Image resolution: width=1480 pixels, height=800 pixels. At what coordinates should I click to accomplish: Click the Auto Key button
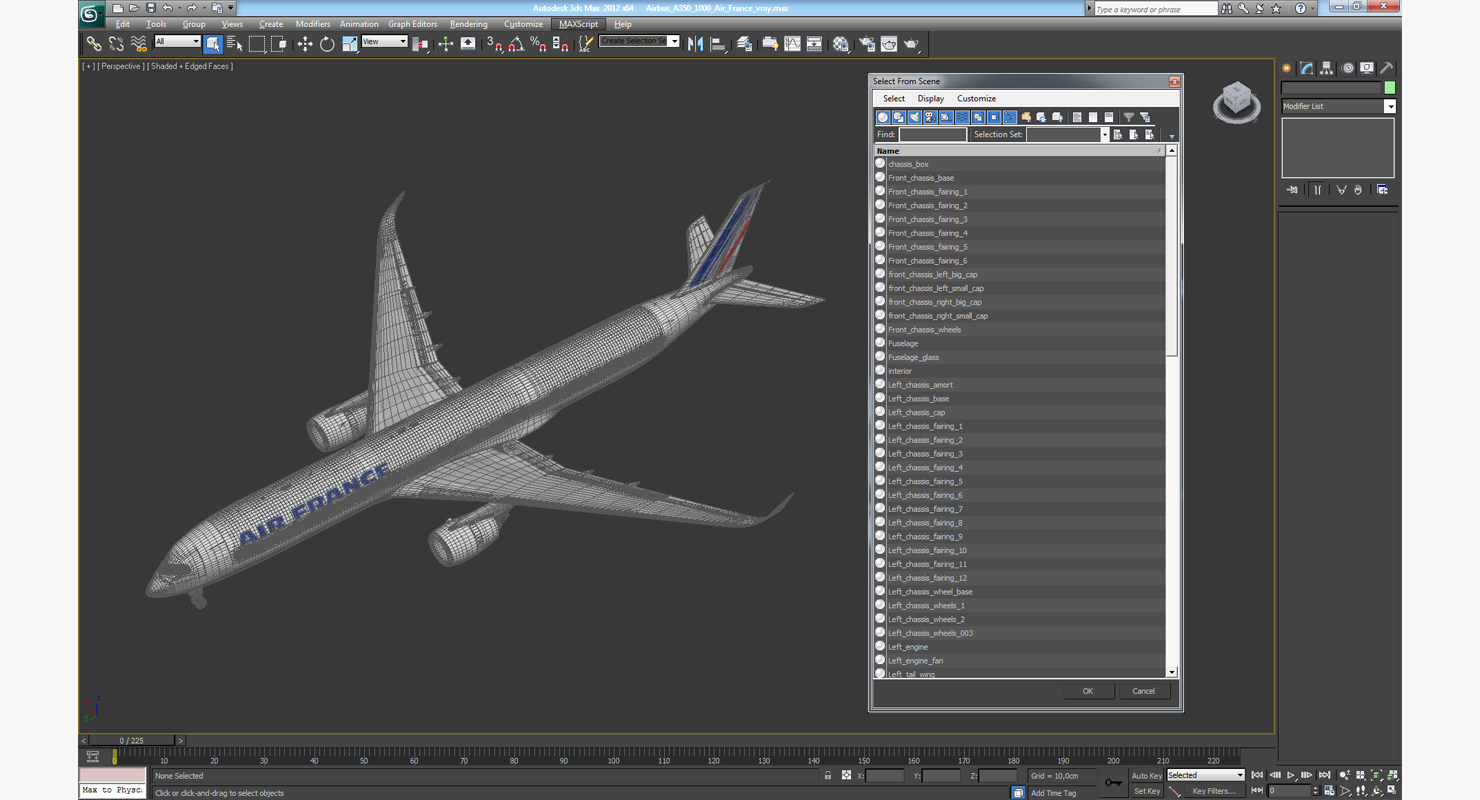(x=1147, y=776)
